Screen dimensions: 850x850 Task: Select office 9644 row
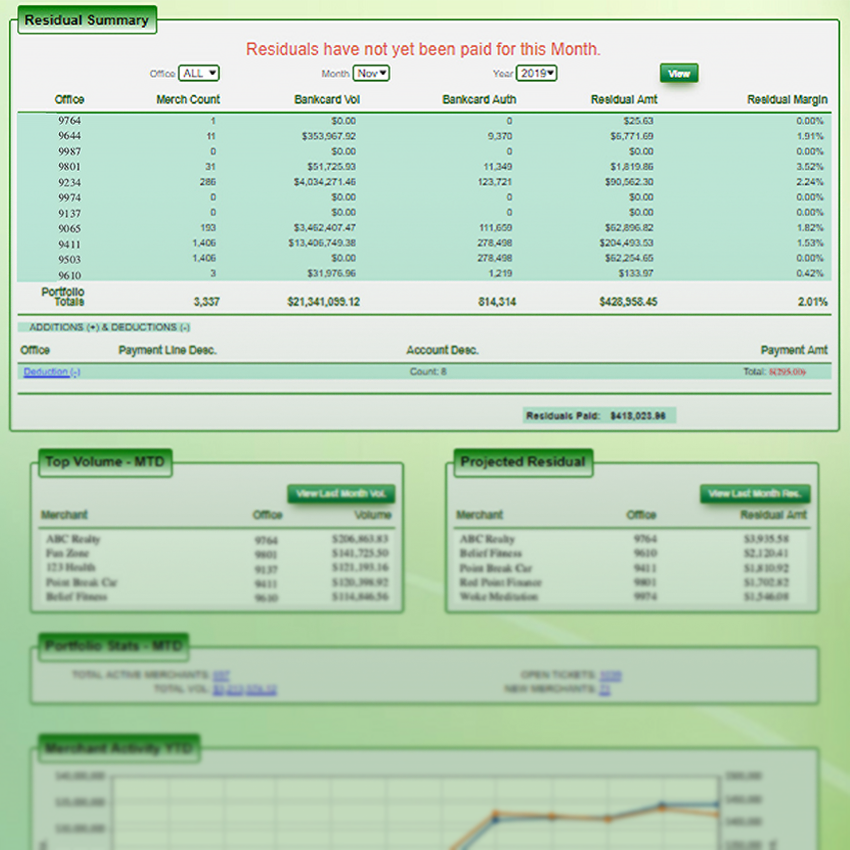(424, 136)
